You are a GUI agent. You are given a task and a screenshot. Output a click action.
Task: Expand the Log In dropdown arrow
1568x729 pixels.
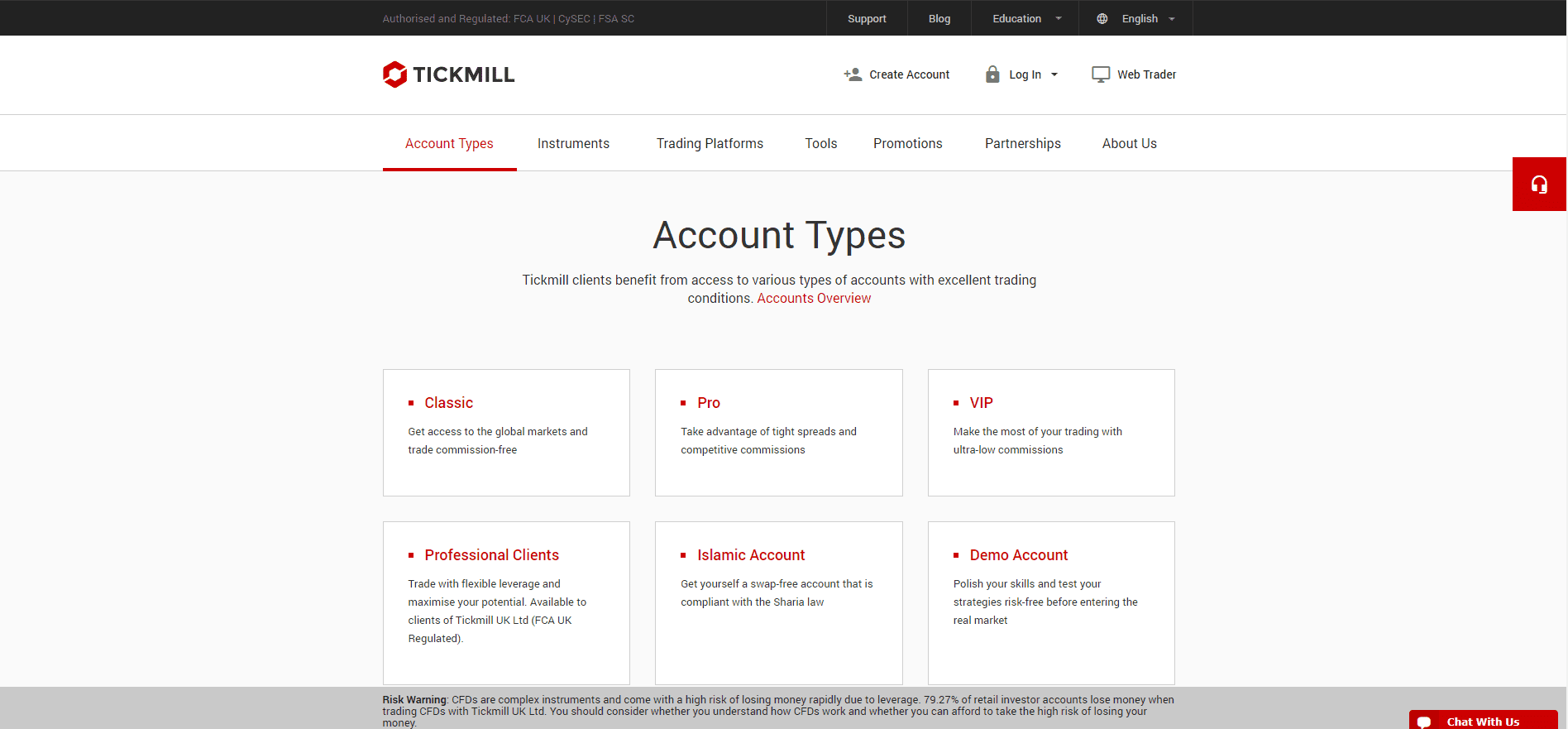point(1054,74)
